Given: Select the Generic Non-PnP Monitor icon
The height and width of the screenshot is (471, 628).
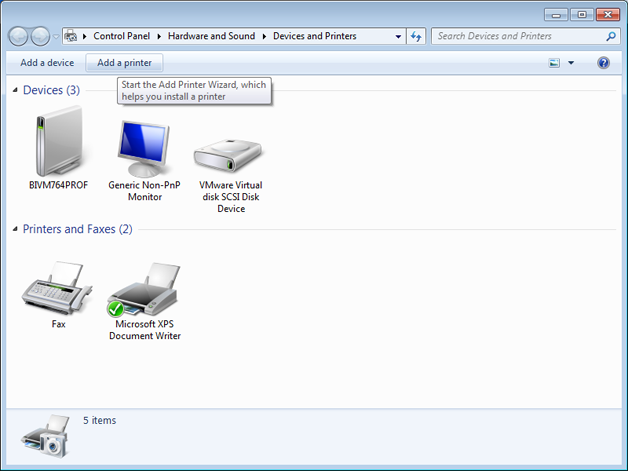Looking at the screenshot, I should point(144,149).
